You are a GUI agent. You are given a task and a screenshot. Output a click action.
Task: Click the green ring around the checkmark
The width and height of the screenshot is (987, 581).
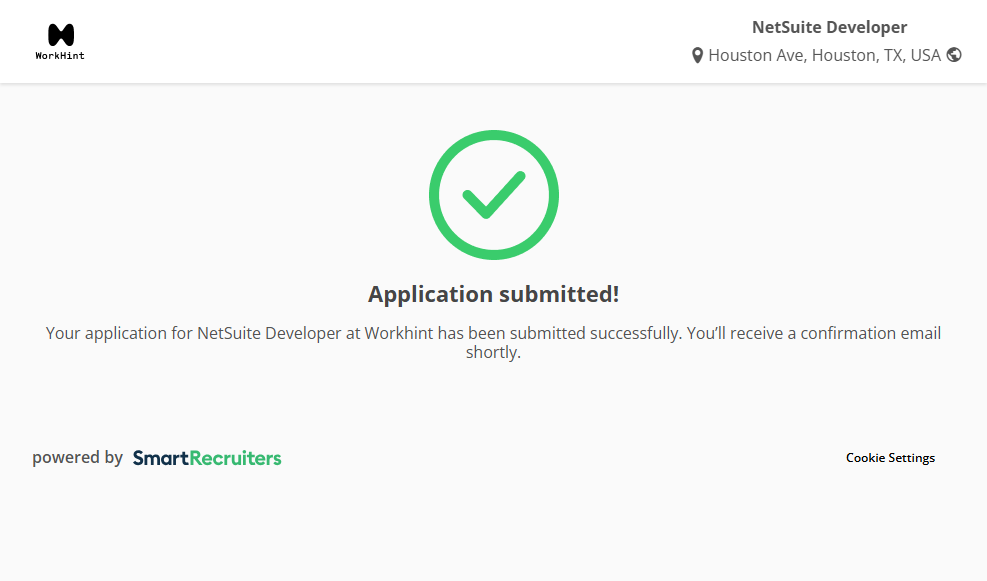pos(435,195)
